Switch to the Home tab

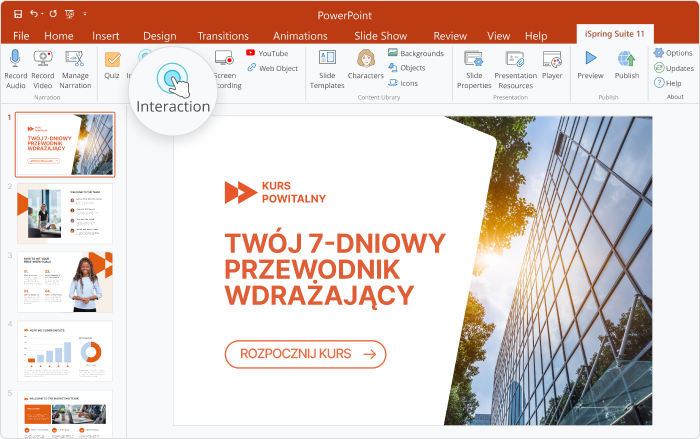click(x=58, y=36)
